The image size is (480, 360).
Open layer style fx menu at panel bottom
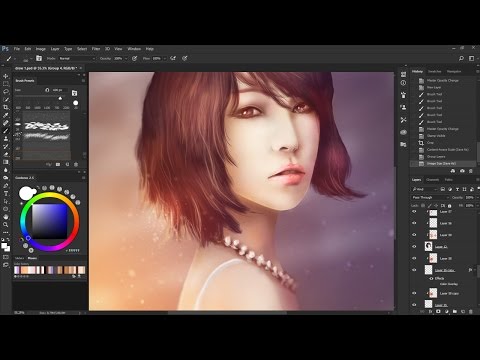[430, 311]
